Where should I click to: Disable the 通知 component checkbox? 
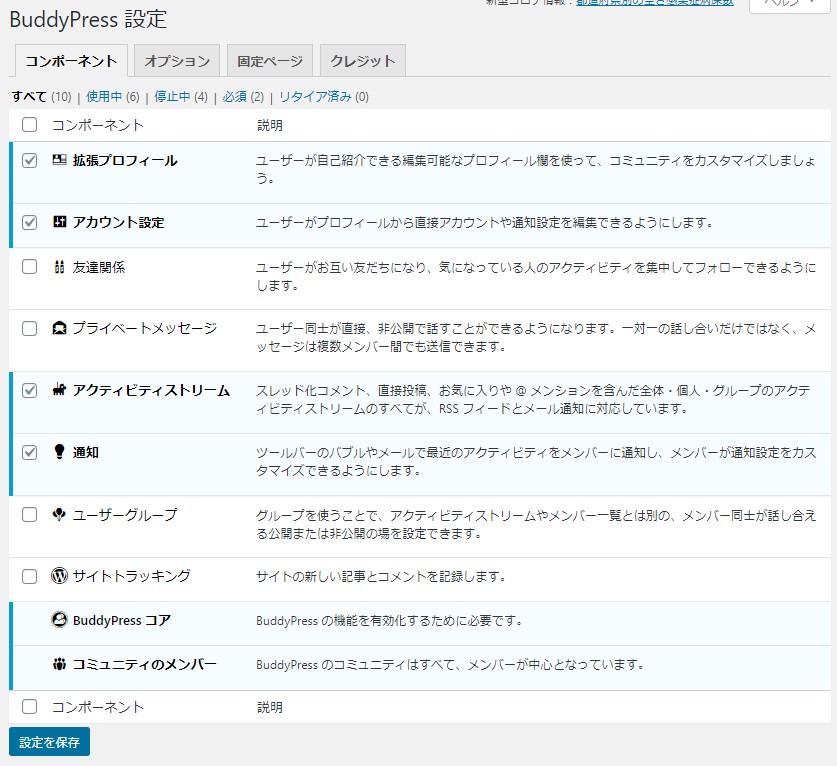[x=28, y=452]
